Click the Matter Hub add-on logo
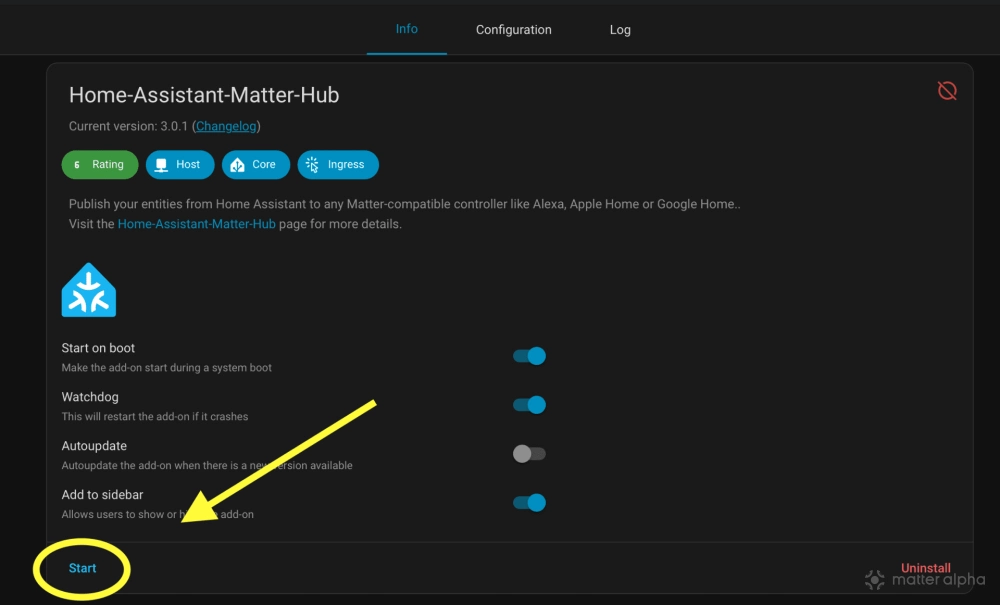 [89, 290]
